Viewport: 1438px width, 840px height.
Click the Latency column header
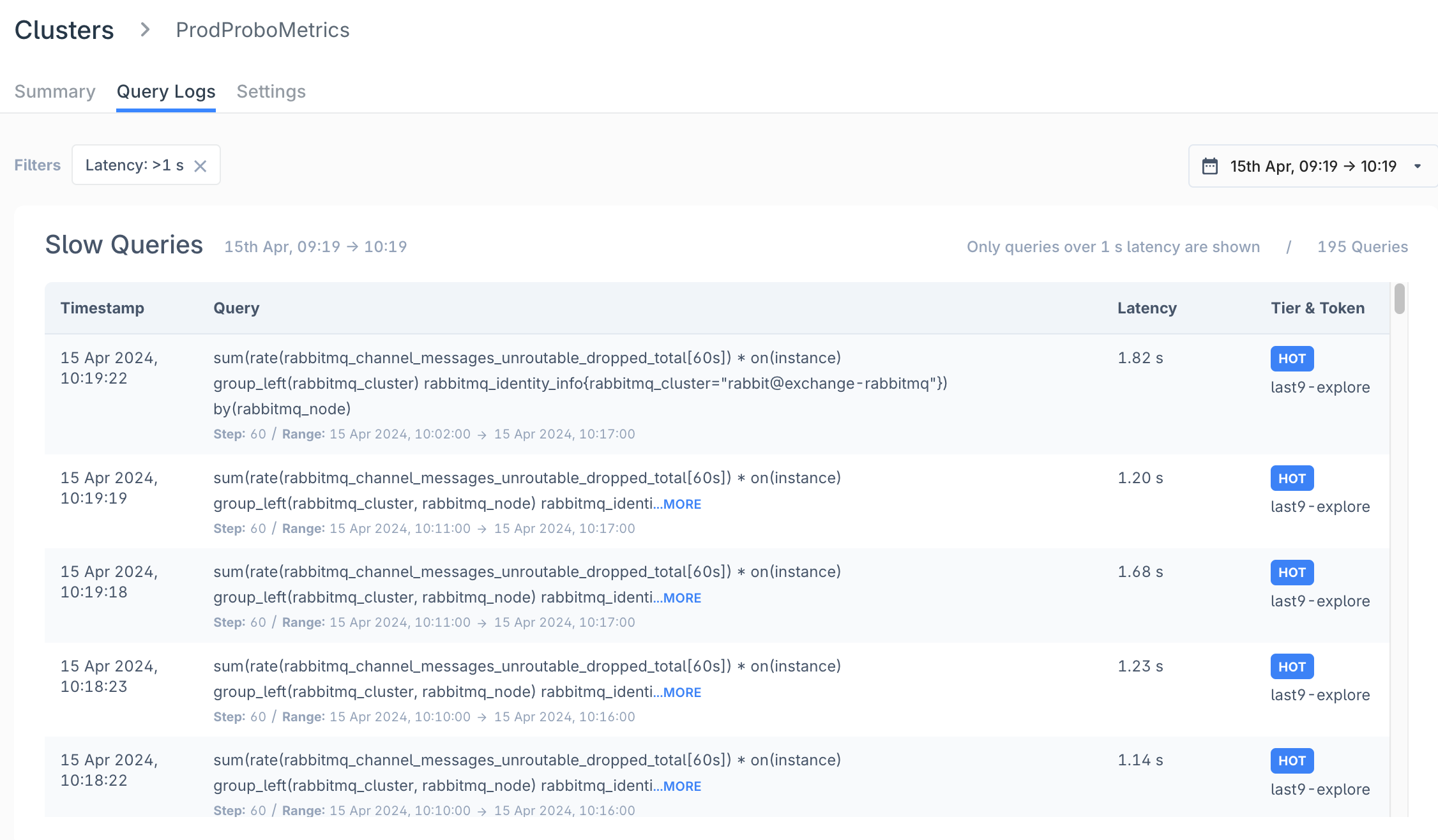pyautogui.click(x=1147, y=308)
